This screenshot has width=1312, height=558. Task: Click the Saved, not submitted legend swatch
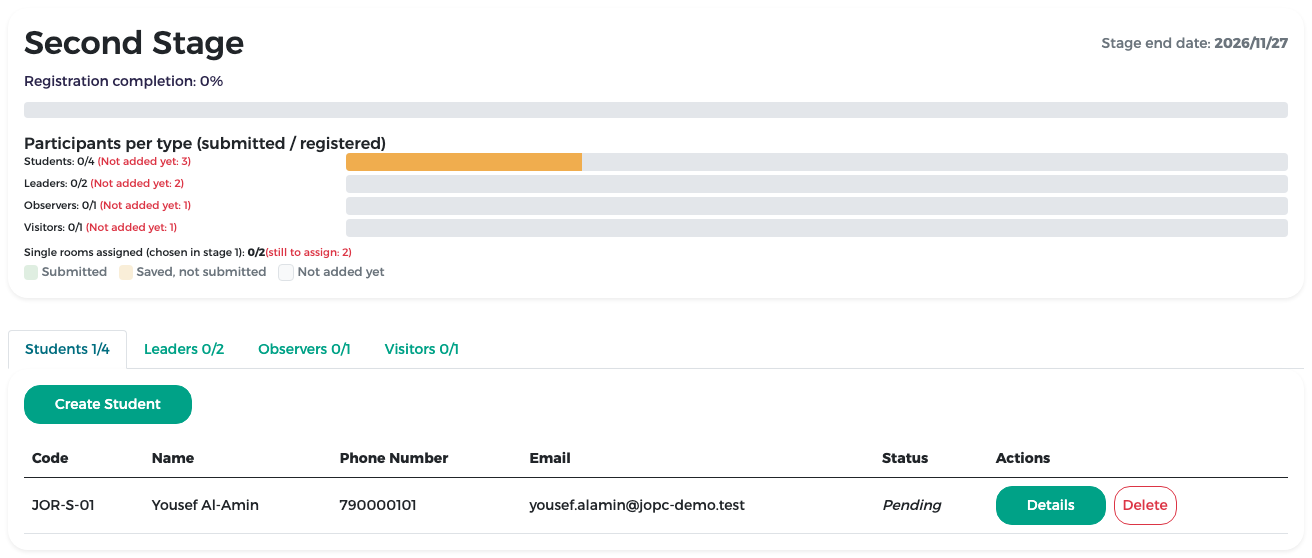click(x=126, y=272)
